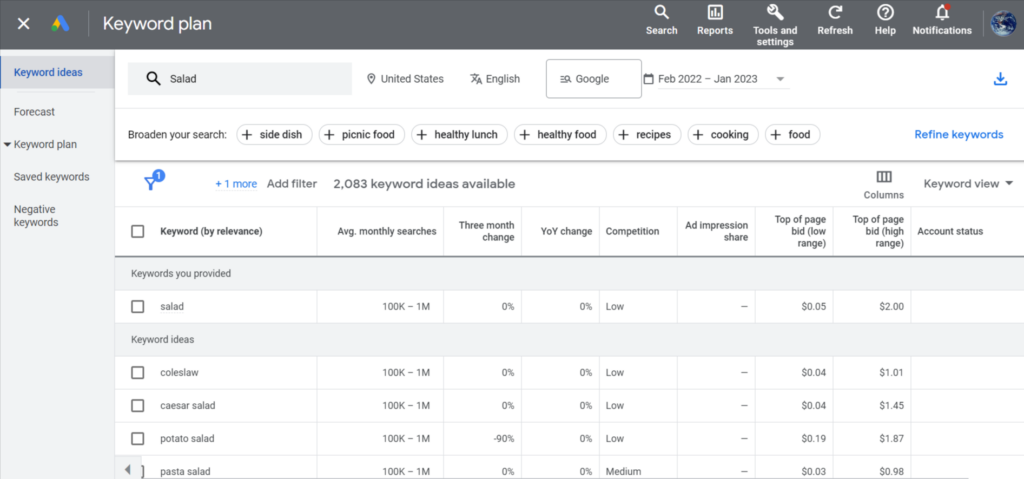
Task: Add the 'healthy lunch' broaden chip
Action: point(459,135)
